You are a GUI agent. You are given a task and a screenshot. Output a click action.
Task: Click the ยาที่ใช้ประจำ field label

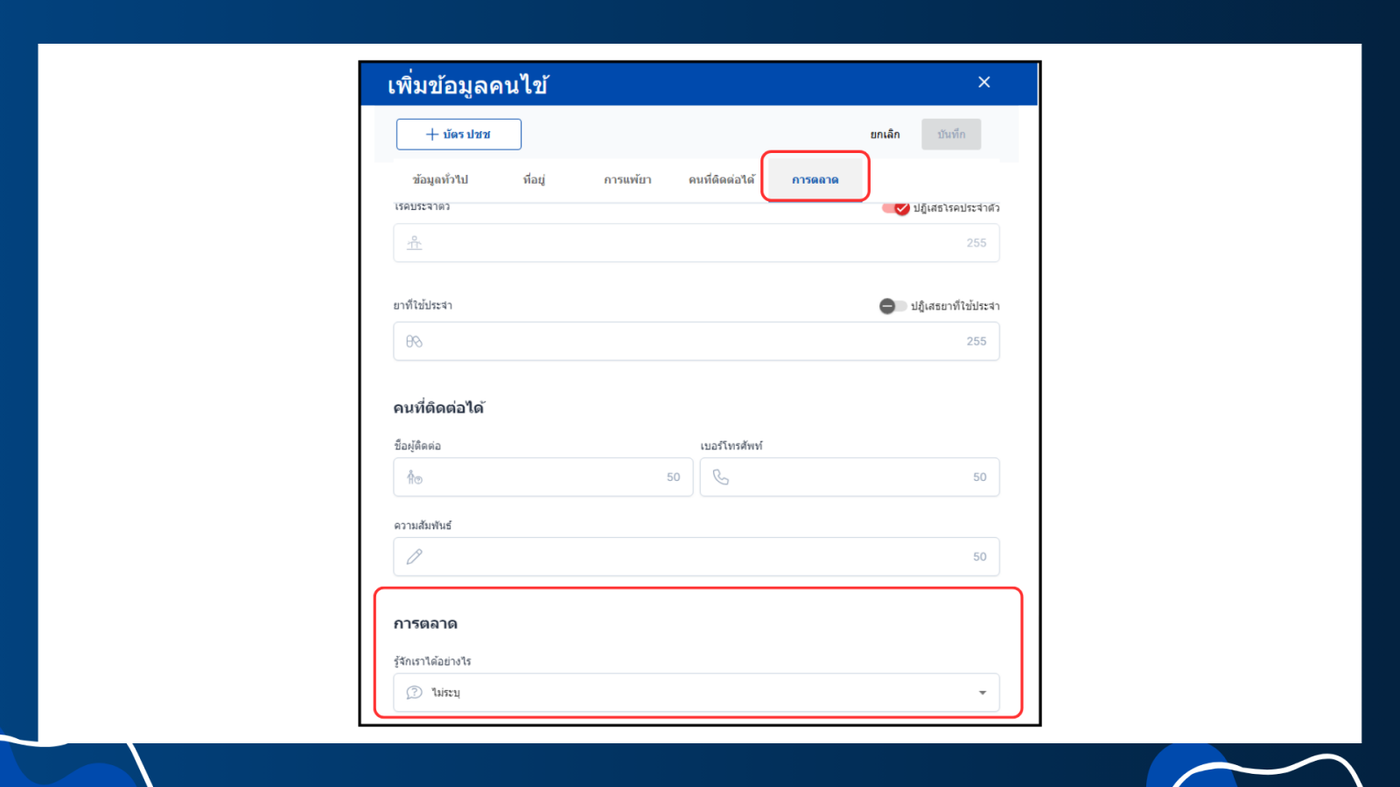[423, 306]
